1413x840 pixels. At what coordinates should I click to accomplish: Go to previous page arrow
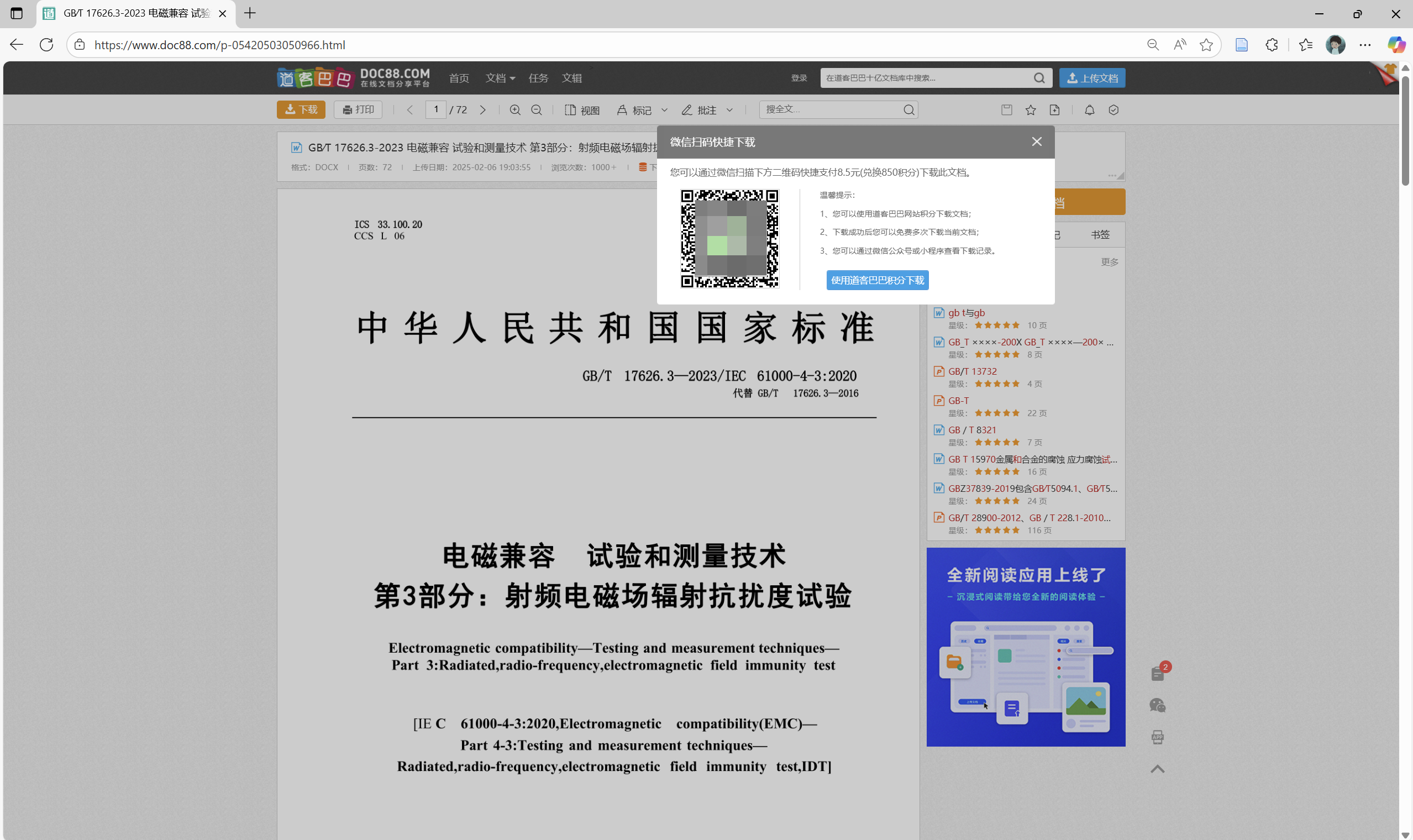click(409, 110)
